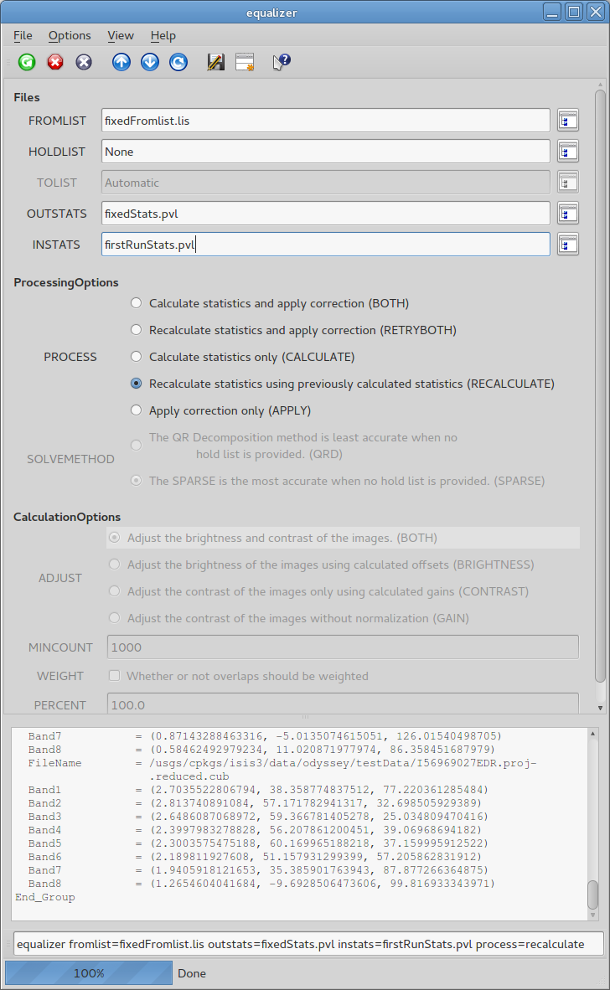Click the green Run icon in toolbar

point(27,62)
